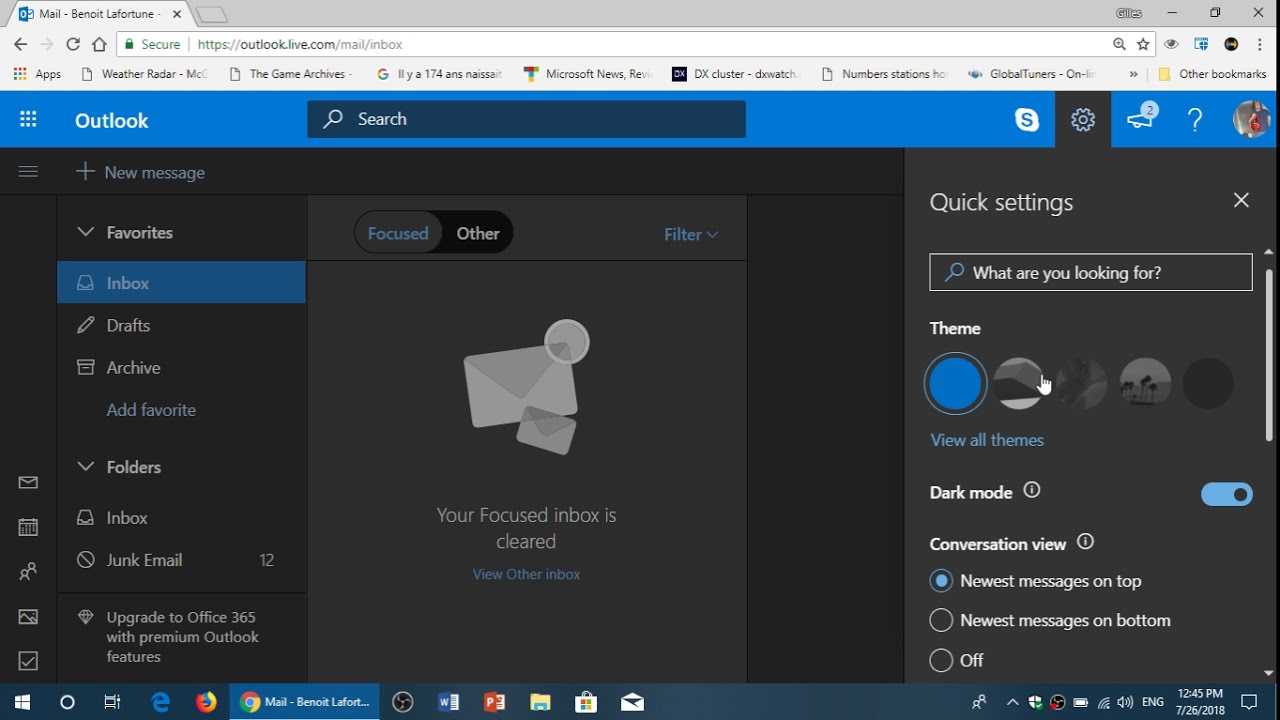Collapse the Favorites section
Screen dimensions: 1280x720
86,232
